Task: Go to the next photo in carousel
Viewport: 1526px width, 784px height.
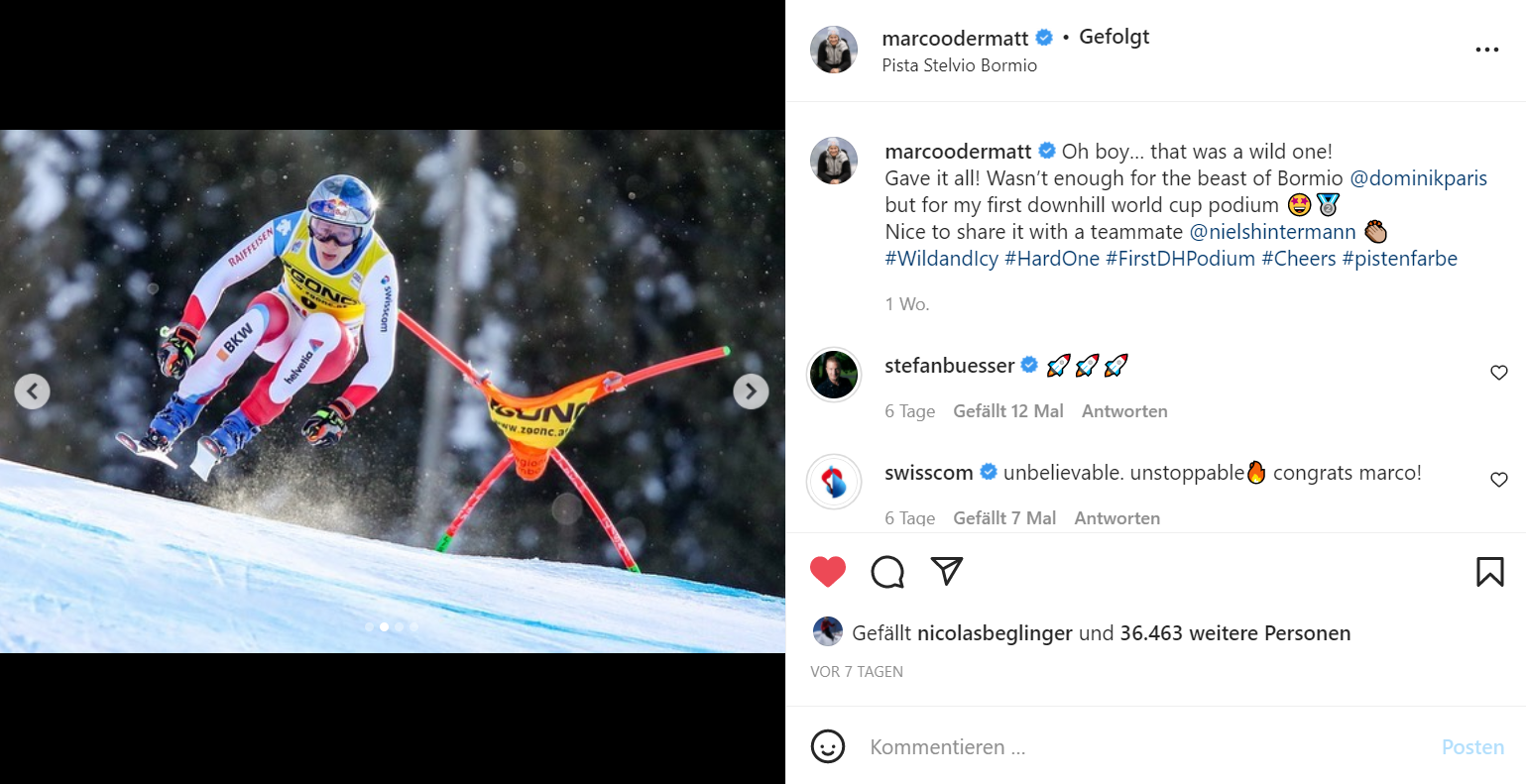Action: 751,392
